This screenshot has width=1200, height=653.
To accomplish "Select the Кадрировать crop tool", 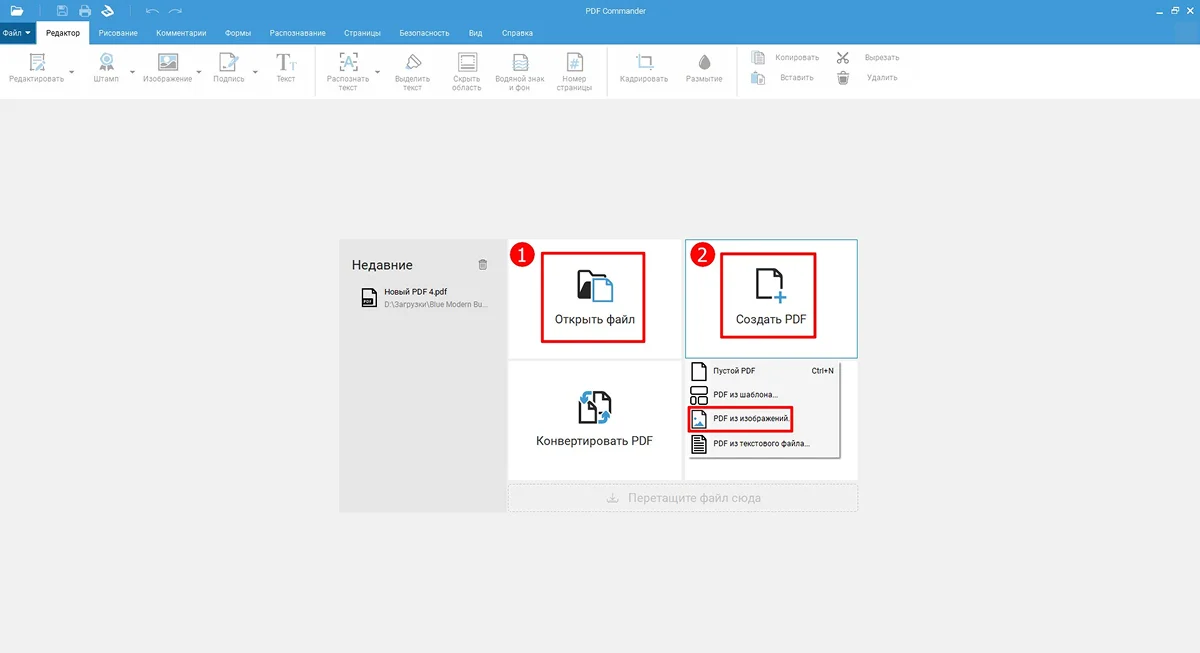I will tap(644, 63).
